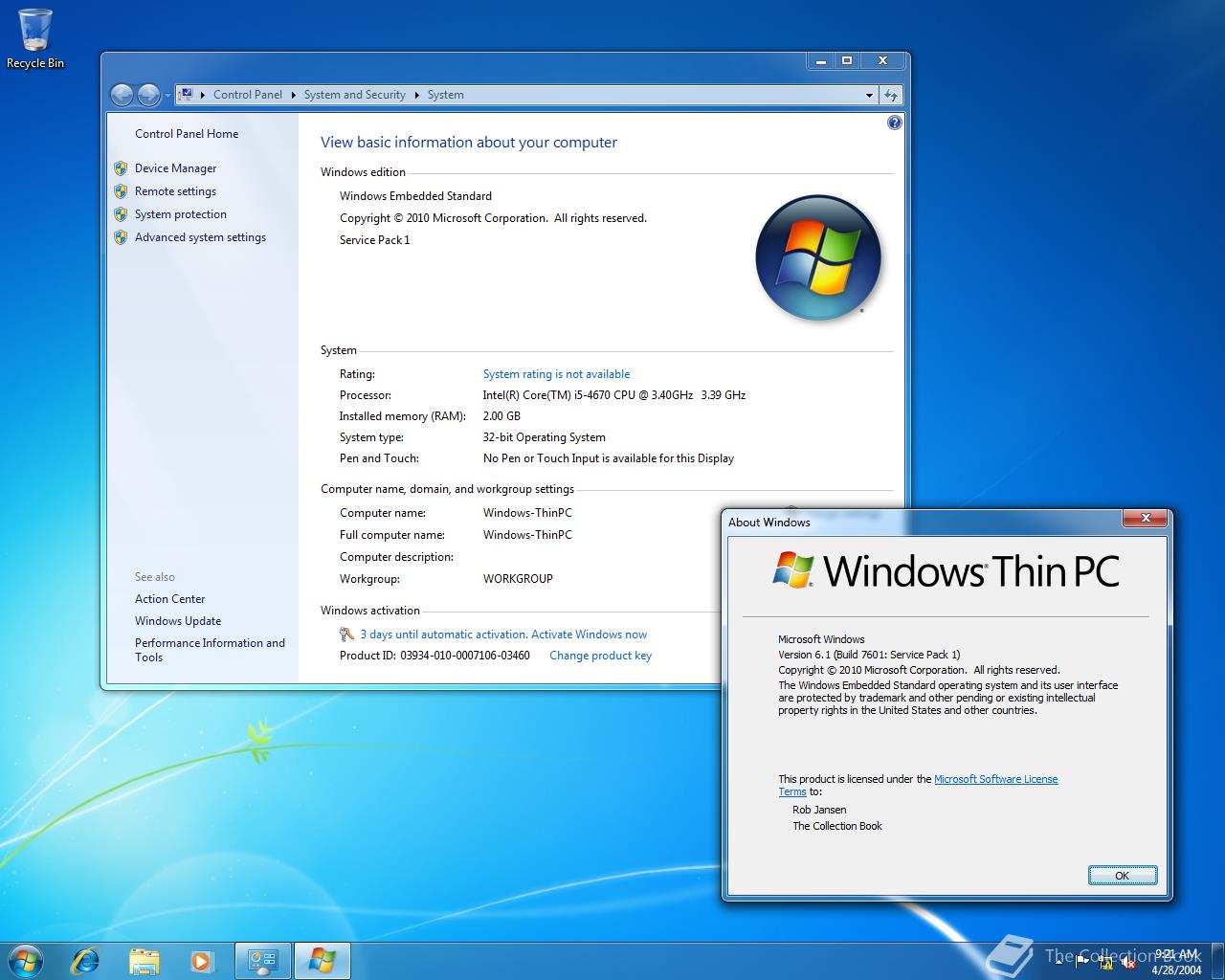
Task: Click the Back navigation arrow
Action: 122,95
